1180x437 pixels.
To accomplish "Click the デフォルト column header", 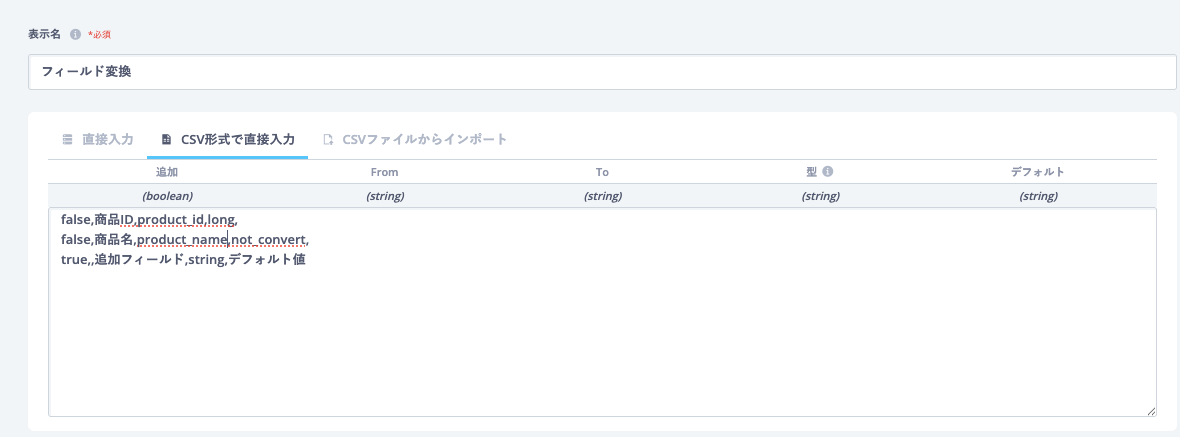I will coord(1037,172).
